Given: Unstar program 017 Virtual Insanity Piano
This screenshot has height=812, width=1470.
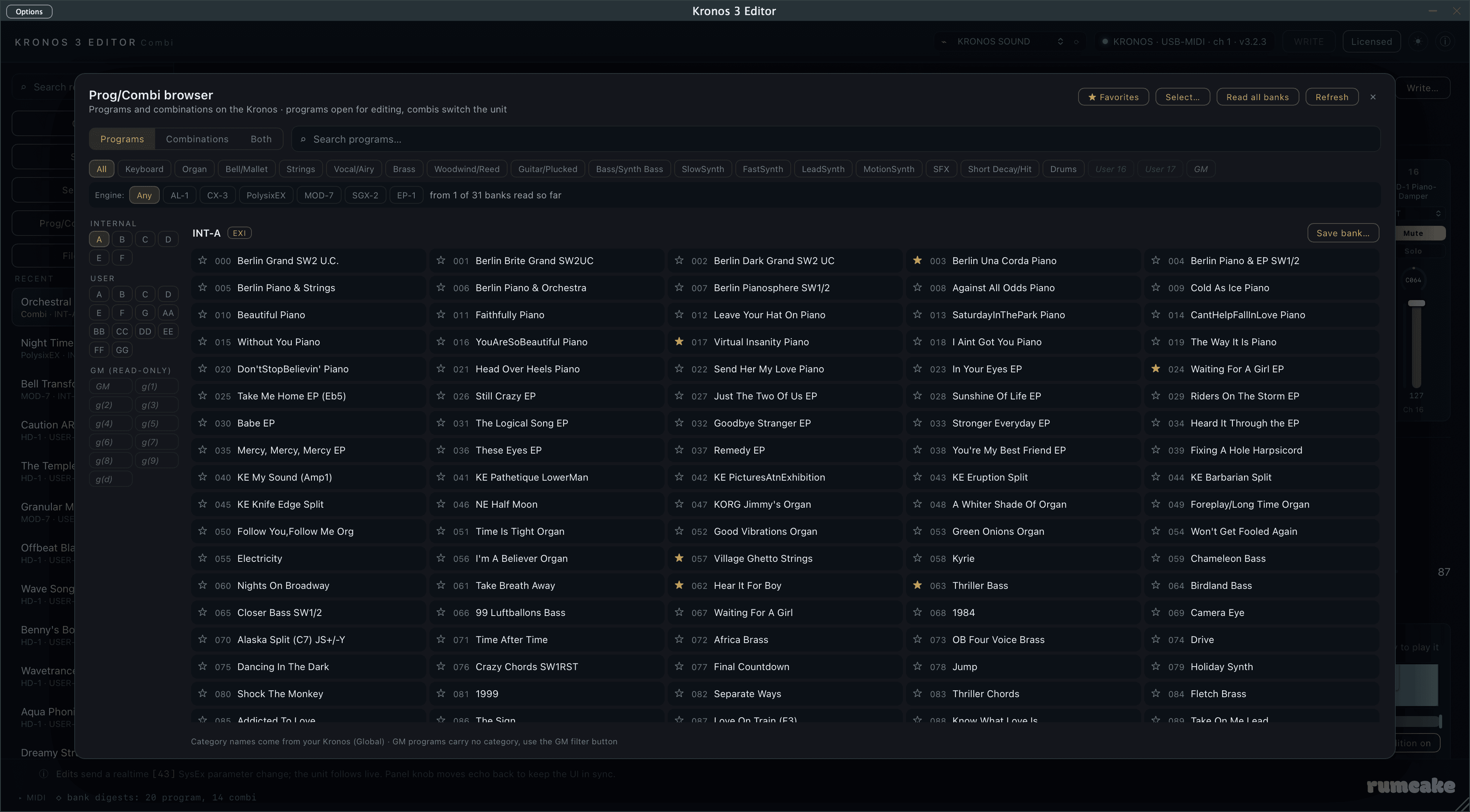Looking at the screenshot, I should pyautogui.click(x=679, y=341).
